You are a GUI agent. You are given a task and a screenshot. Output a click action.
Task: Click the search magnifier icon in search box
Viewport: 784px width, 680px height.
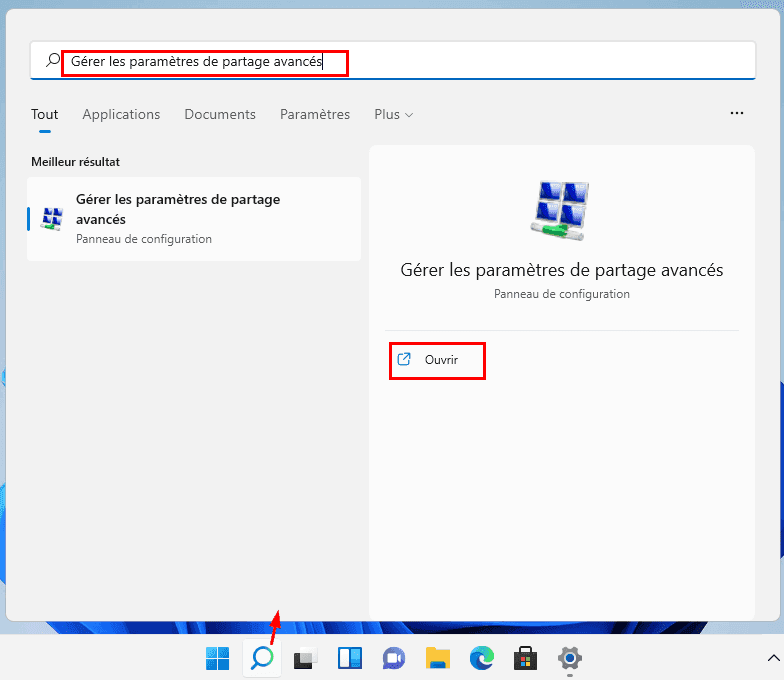coord(53,60)
